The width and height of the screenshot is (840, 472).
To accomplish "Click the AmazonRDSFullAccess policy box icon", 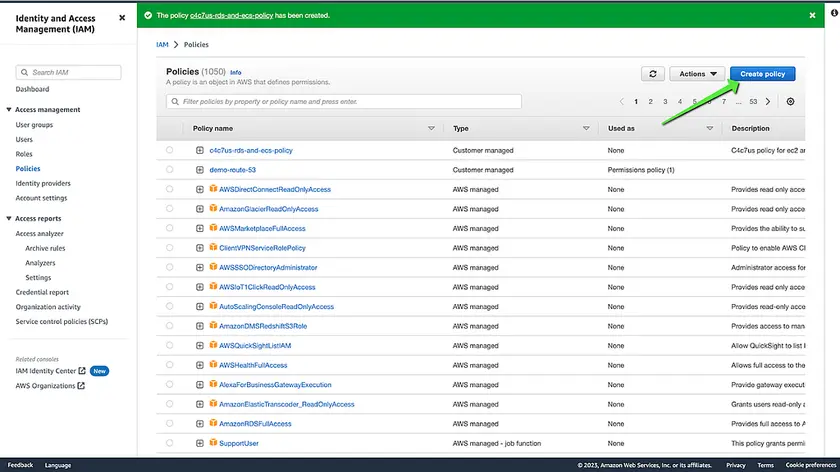I will (x=213, y=423).
